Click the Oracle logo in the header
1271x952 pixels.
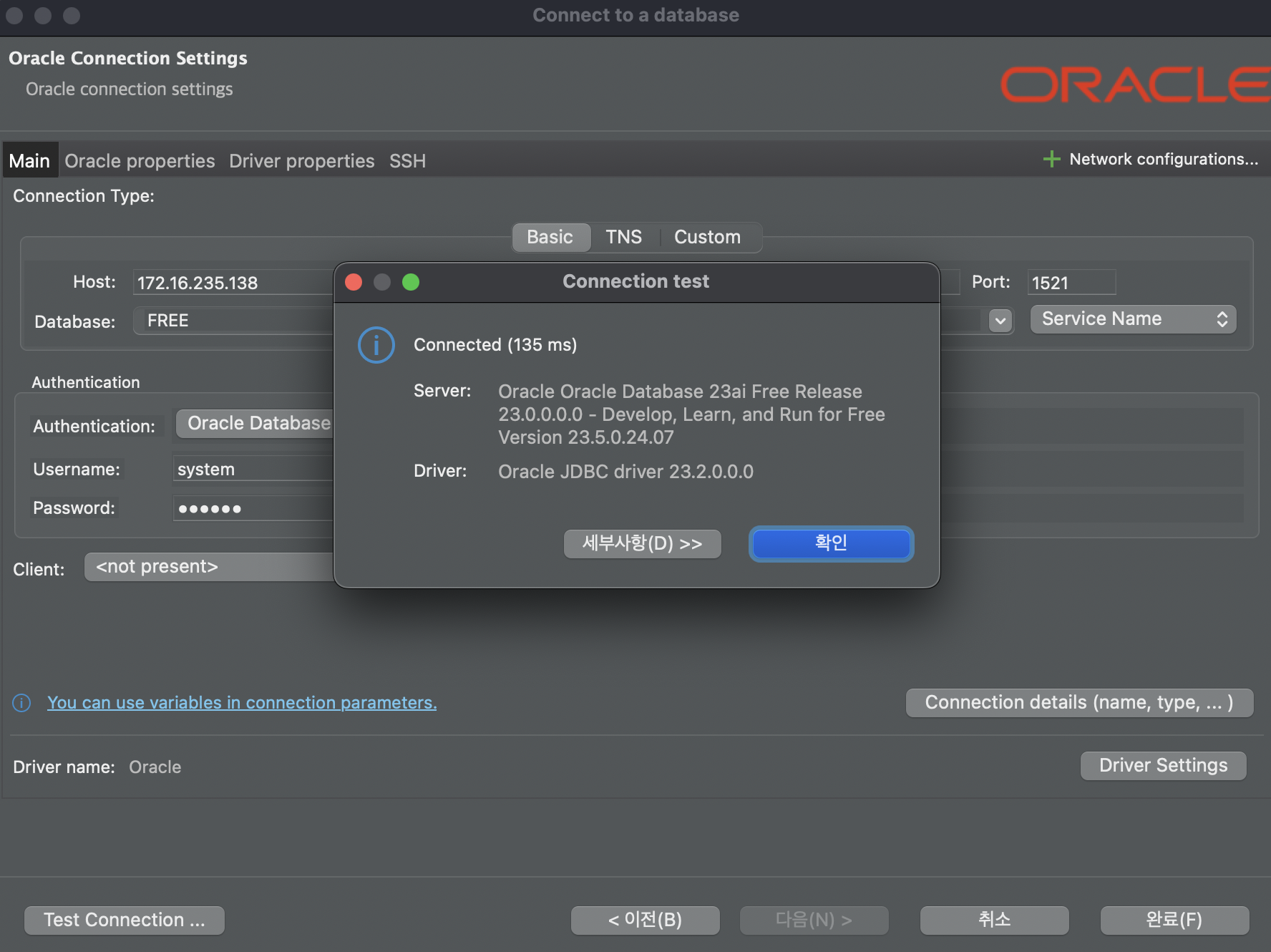pos(1135,84)
